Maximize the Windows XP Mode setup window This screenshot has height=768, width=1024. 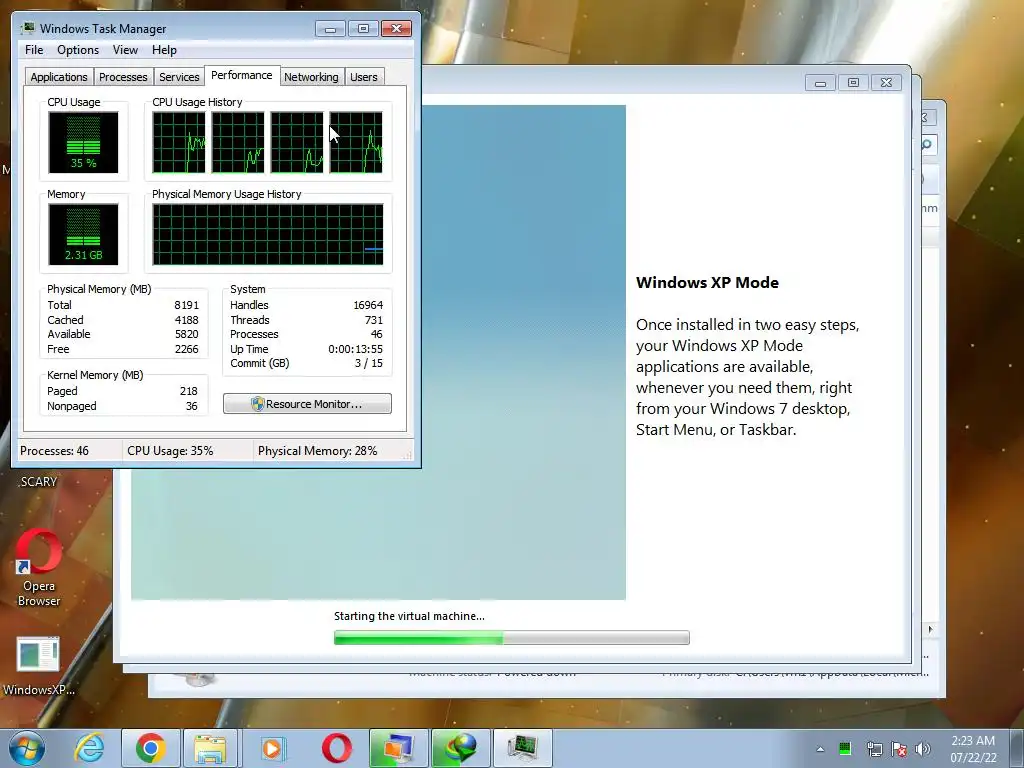853,83
